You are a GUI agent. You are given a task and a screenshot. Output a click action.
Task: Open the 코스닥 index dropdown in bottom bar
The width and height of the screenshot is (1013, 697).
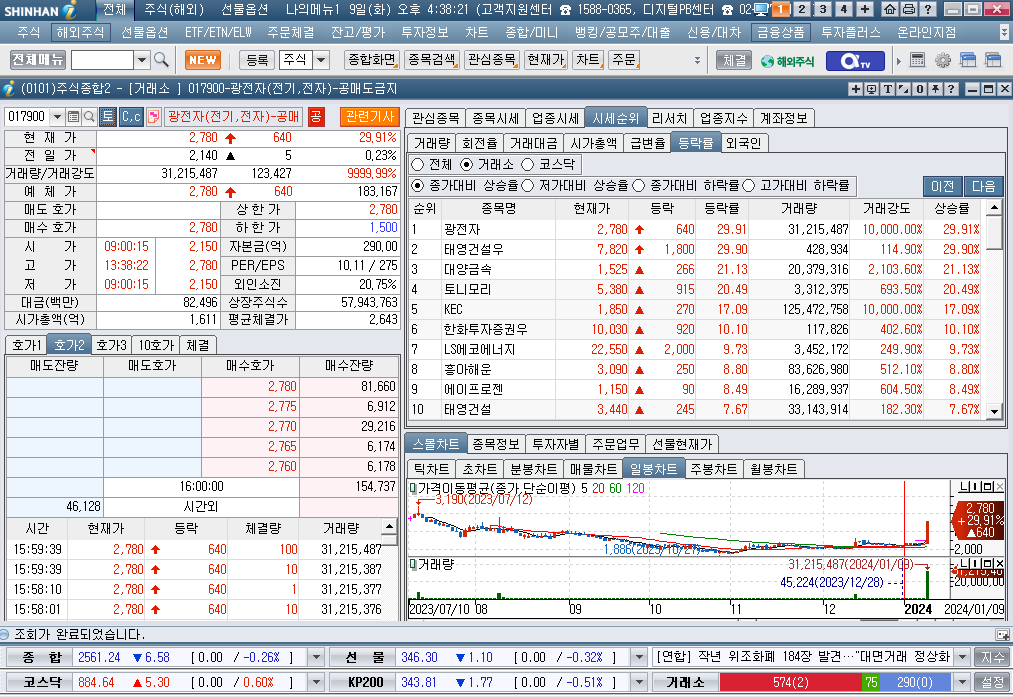point(316,681)
